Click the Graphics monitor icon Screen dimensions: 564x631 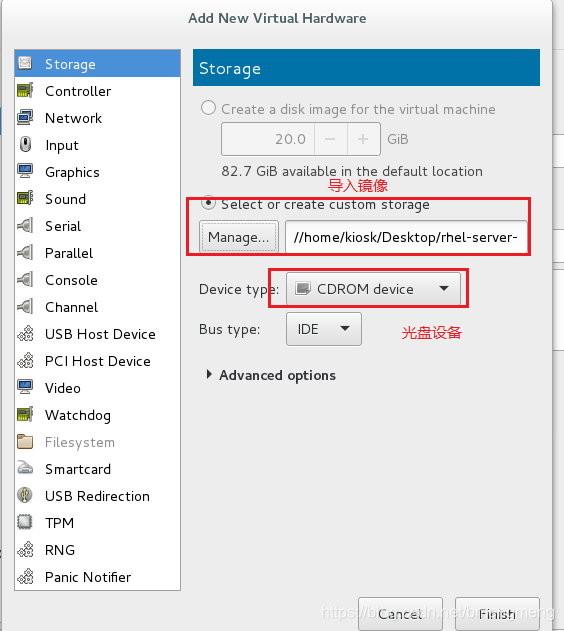point(25,171)
